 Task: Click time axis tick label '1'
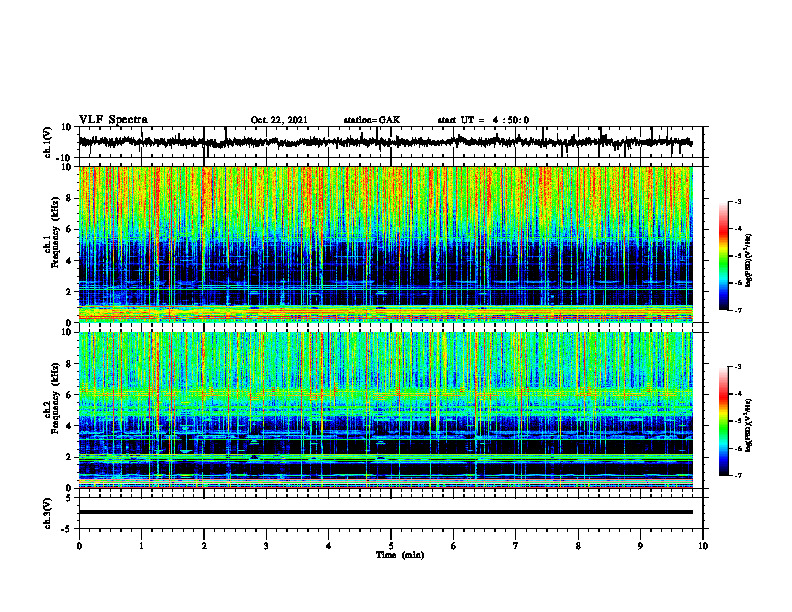point(141,546)
